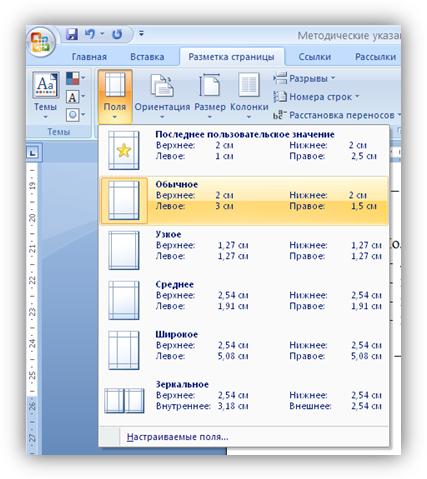427x479 pixels.
Task: Select the Разметка страницы tab
Action: [x=231, y=57]
